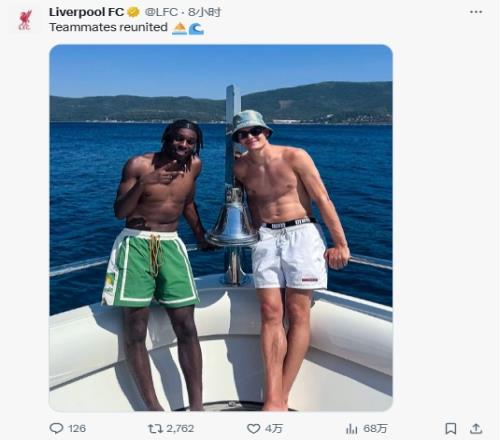The height and width of the screenshot is (440, 500).
Task: Click the 126 replies count
Action: point(77,429)
